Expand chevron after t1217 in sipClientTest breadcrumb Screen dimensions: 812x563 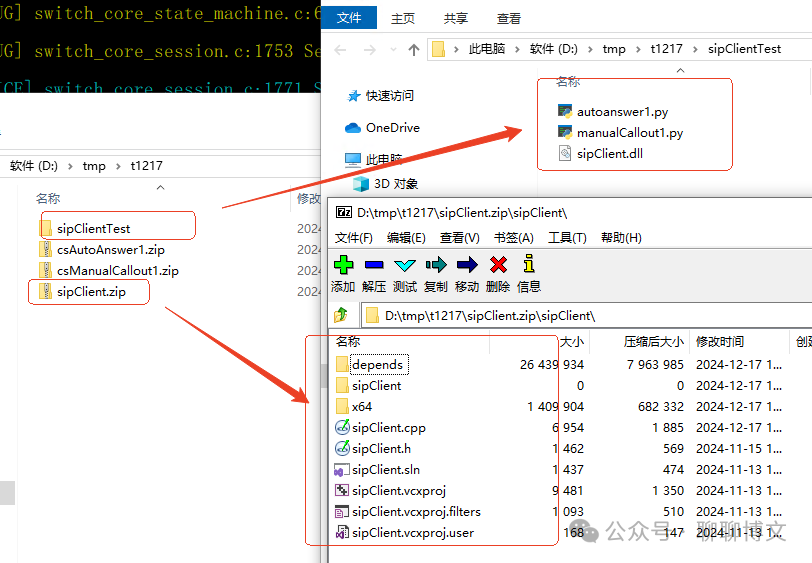[x=695, y=50]
